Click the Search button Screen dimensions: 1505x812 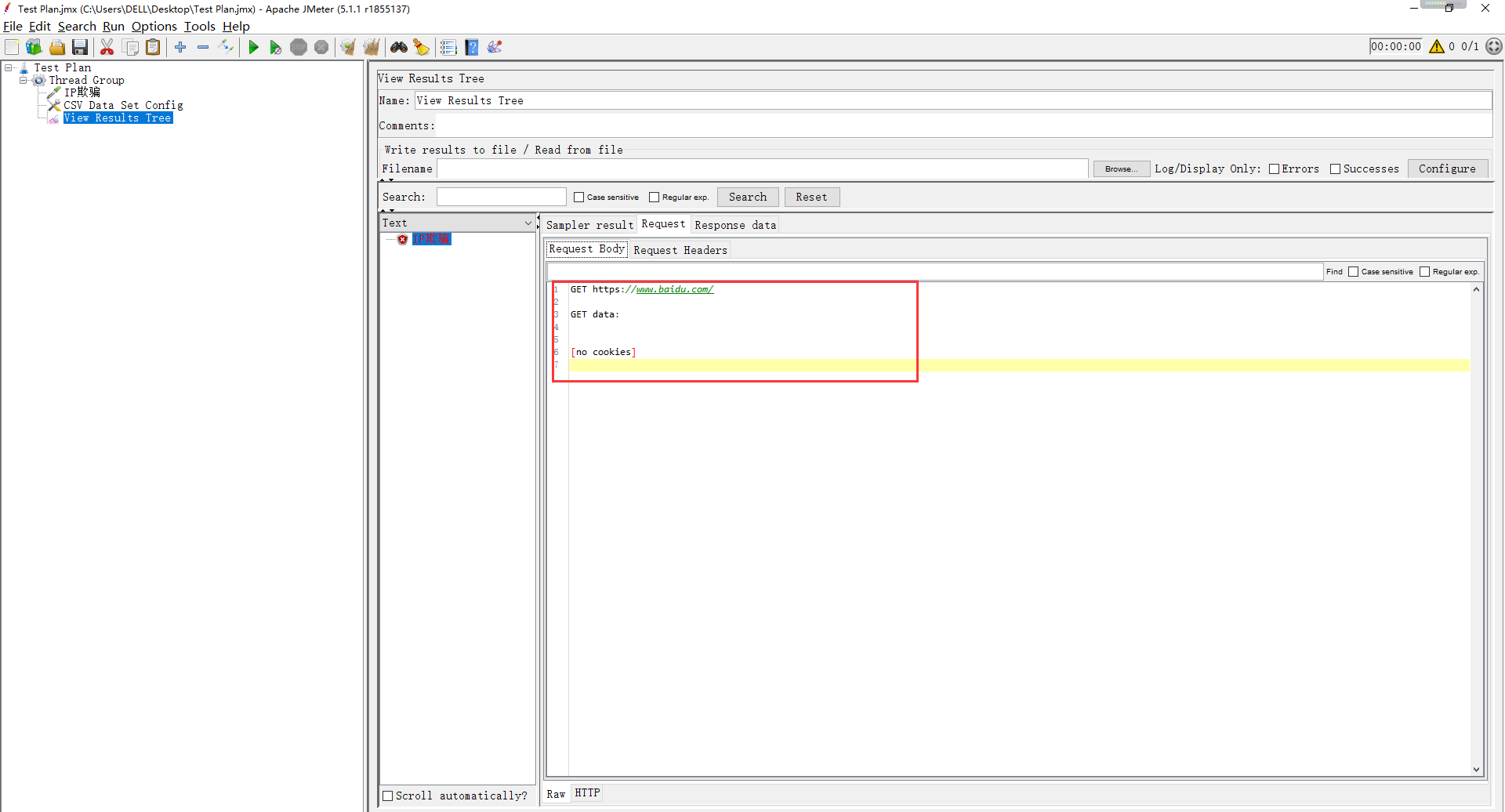[748, 197]
